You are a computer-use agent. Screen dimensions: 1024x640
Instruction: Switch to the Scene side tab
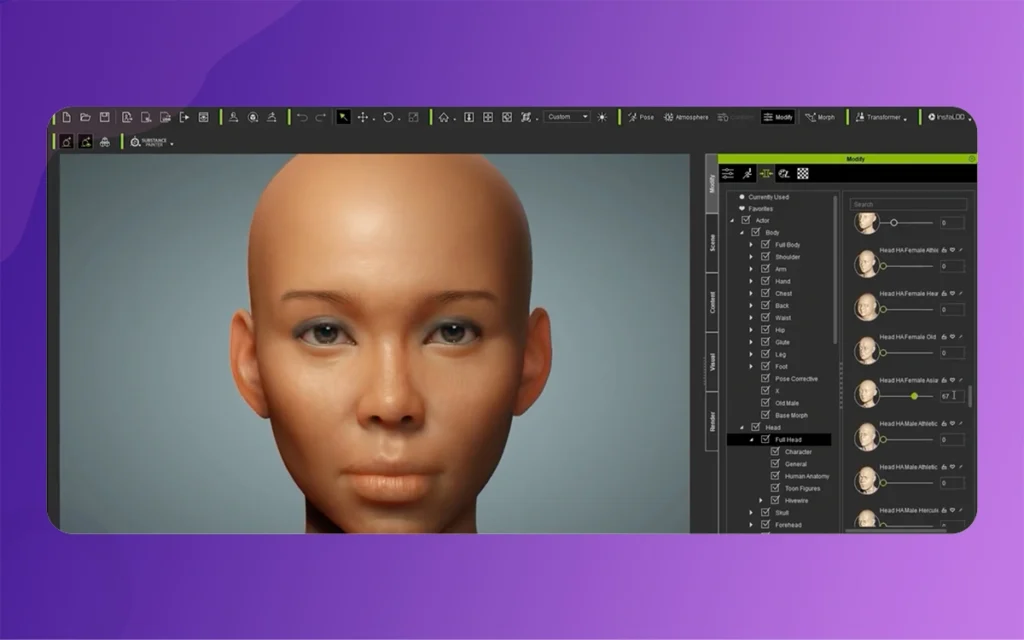[x=712, y=243]
